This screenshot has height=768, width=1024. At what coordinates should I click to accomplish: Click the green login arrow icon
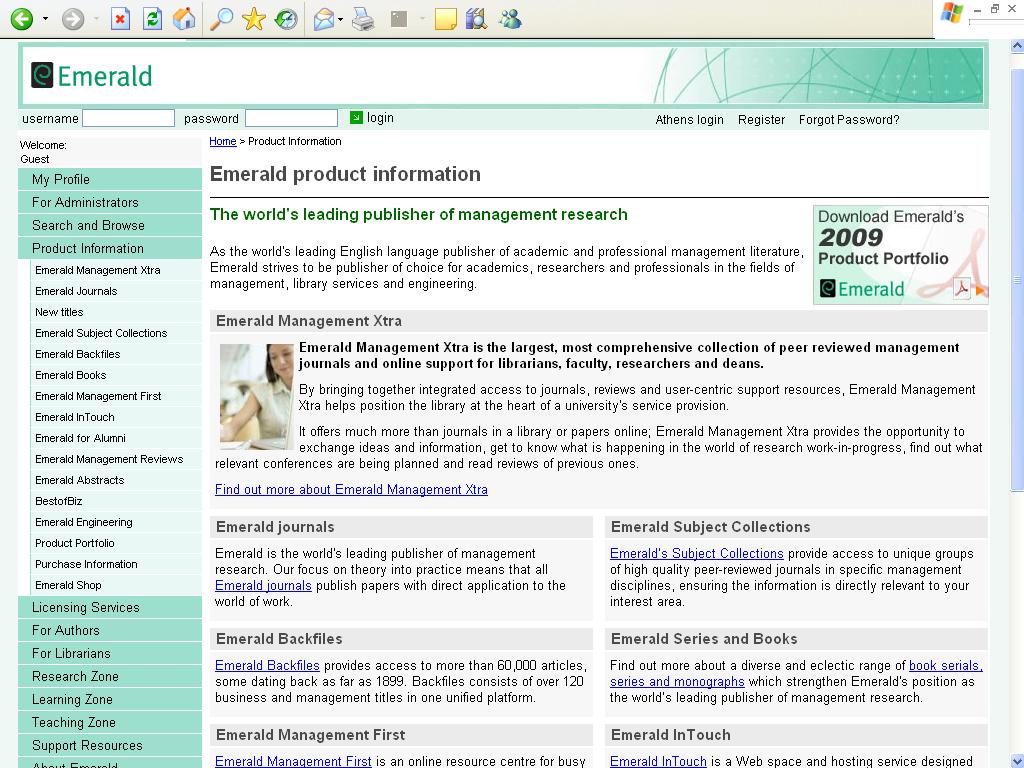[x=356, y=118]
